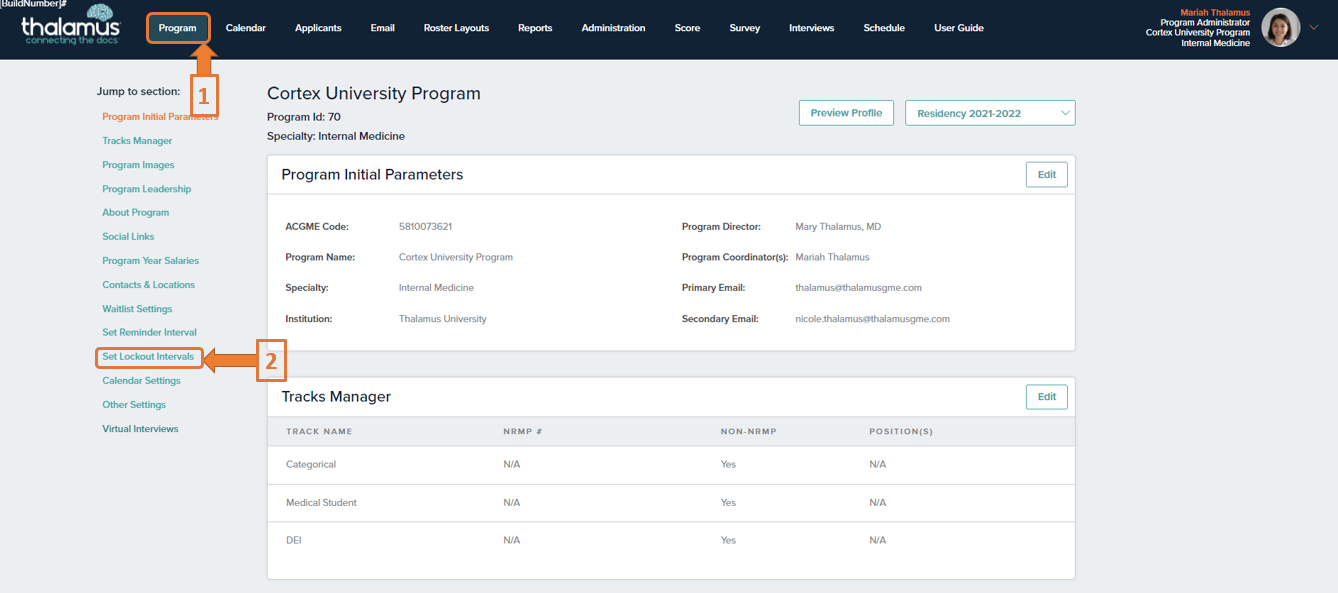Click the Mariah Thalamus username in header
Viewport: 1338px width, 593px height.
point(1215,13)
